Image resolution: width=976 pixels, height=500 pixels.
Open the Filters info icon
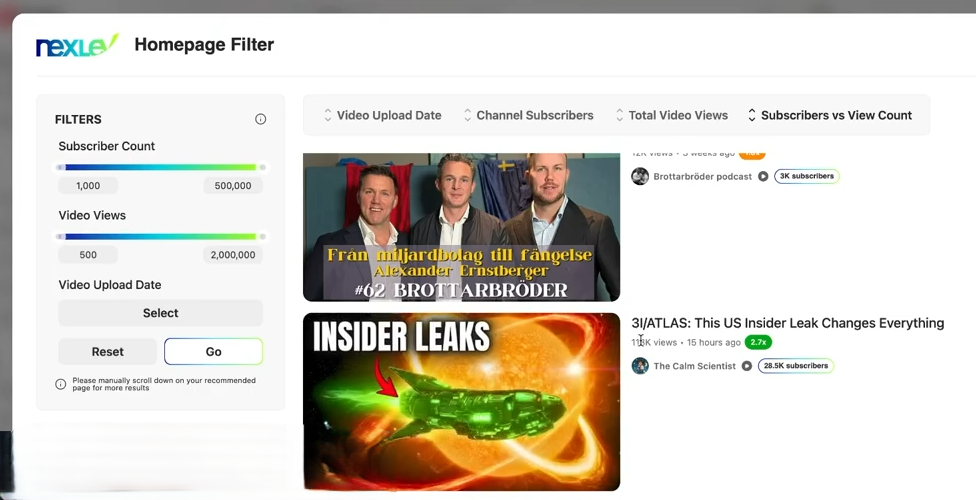(x=261, y=119)
